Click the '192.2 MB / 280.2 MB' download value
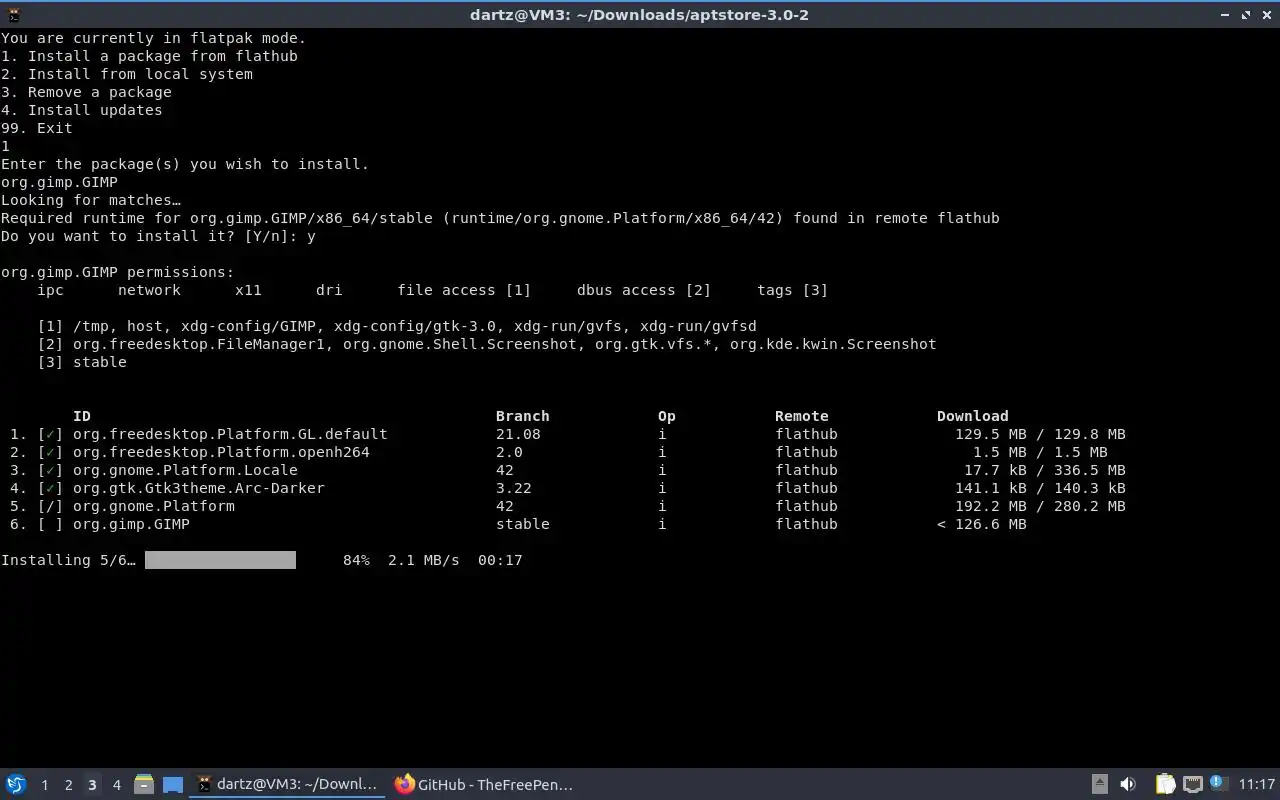The width and height of the screenshot is (1280, 800). coord(1040,506)
